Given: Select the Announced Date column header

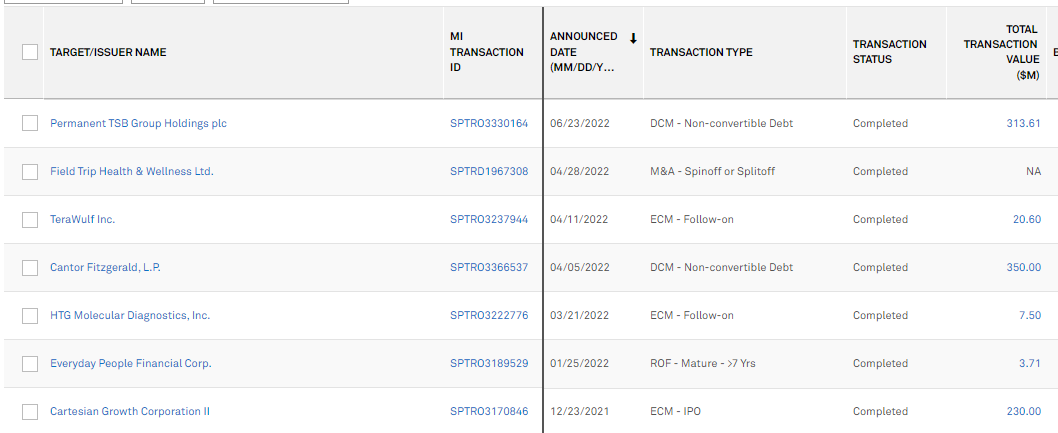Looking at the screenshot, I should click(584, 52).
